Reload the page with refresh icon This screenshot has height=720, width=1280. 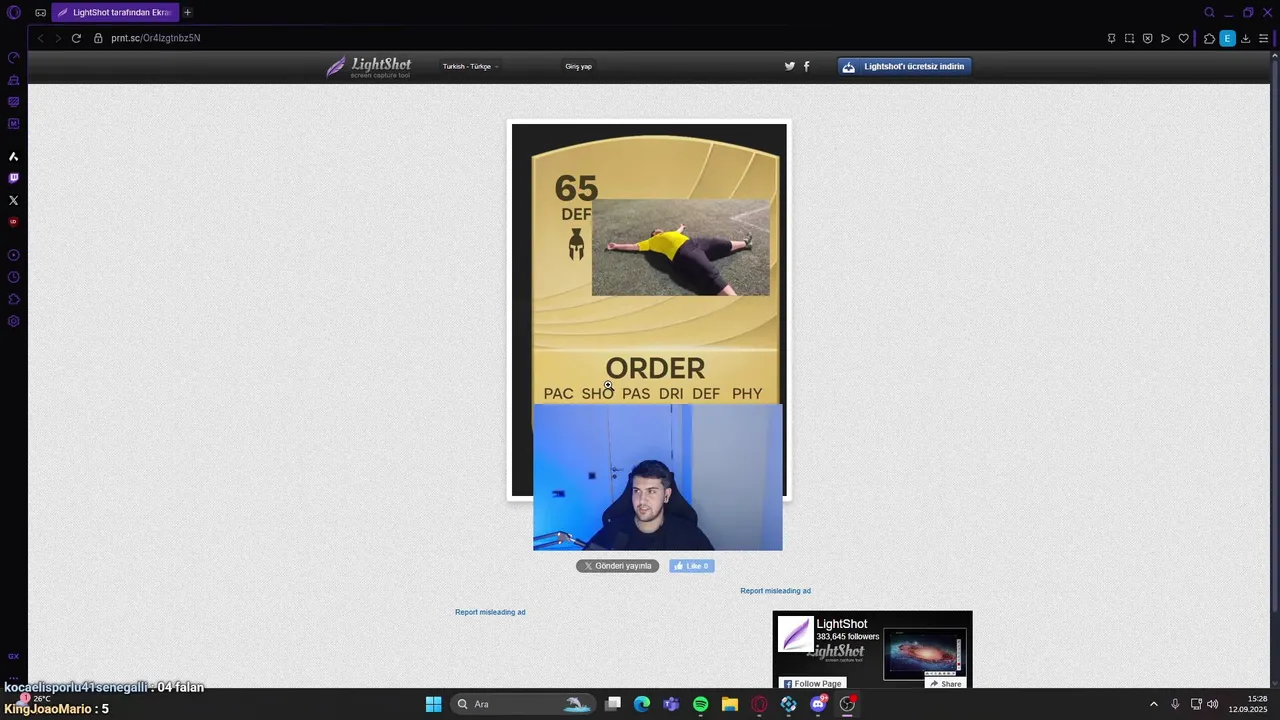pyautogui.click(x=76, y=38)
